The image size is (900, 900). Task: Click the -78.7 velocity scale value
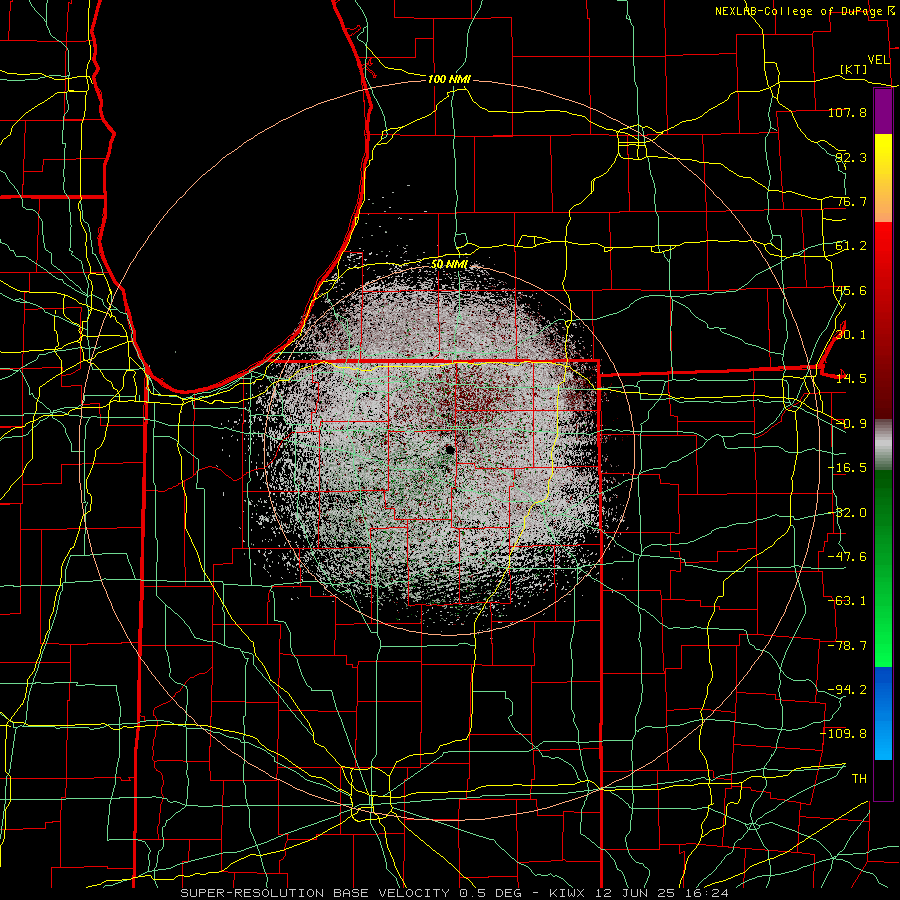847,646
